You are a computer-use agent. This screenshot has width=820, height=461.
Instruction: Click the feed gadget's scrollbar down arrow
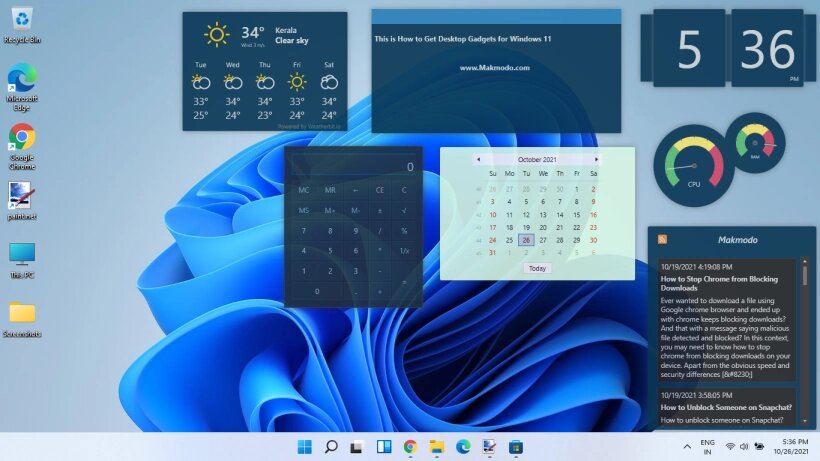(x=804, y=422)
